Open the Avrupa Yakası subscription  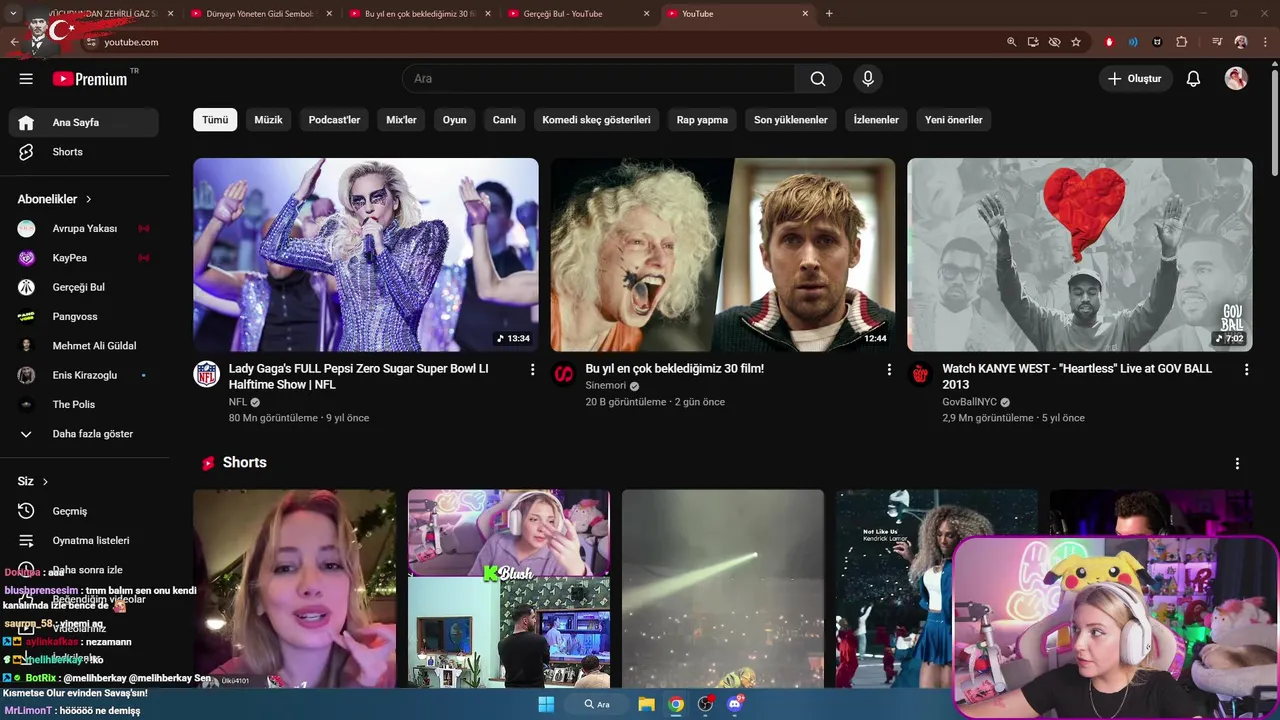[x=84, y=229]
